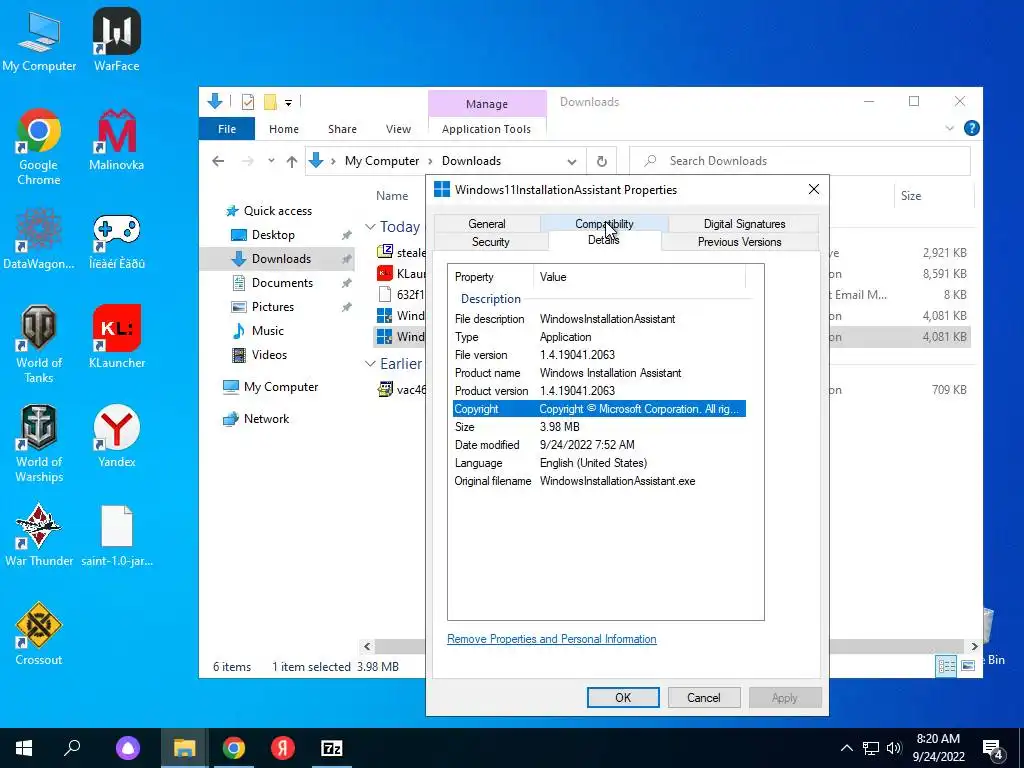The image size is (1024, 768).
Task: Launch Google Chrome from the desktop
Action: coord(39,146)
